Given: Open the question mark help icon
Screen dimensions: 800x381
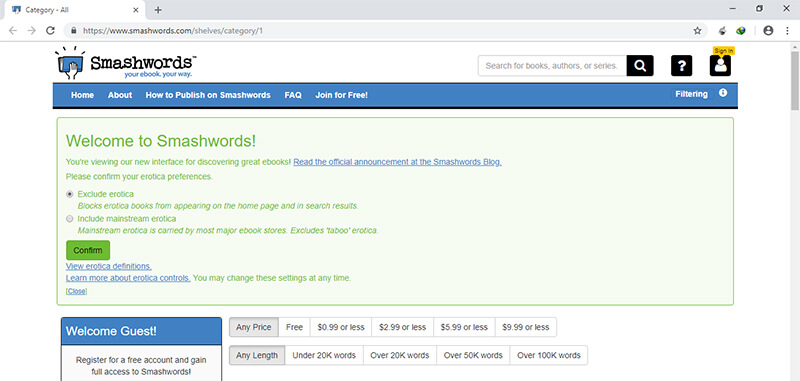Looking at the screenshot, I should tap(681, 66).
